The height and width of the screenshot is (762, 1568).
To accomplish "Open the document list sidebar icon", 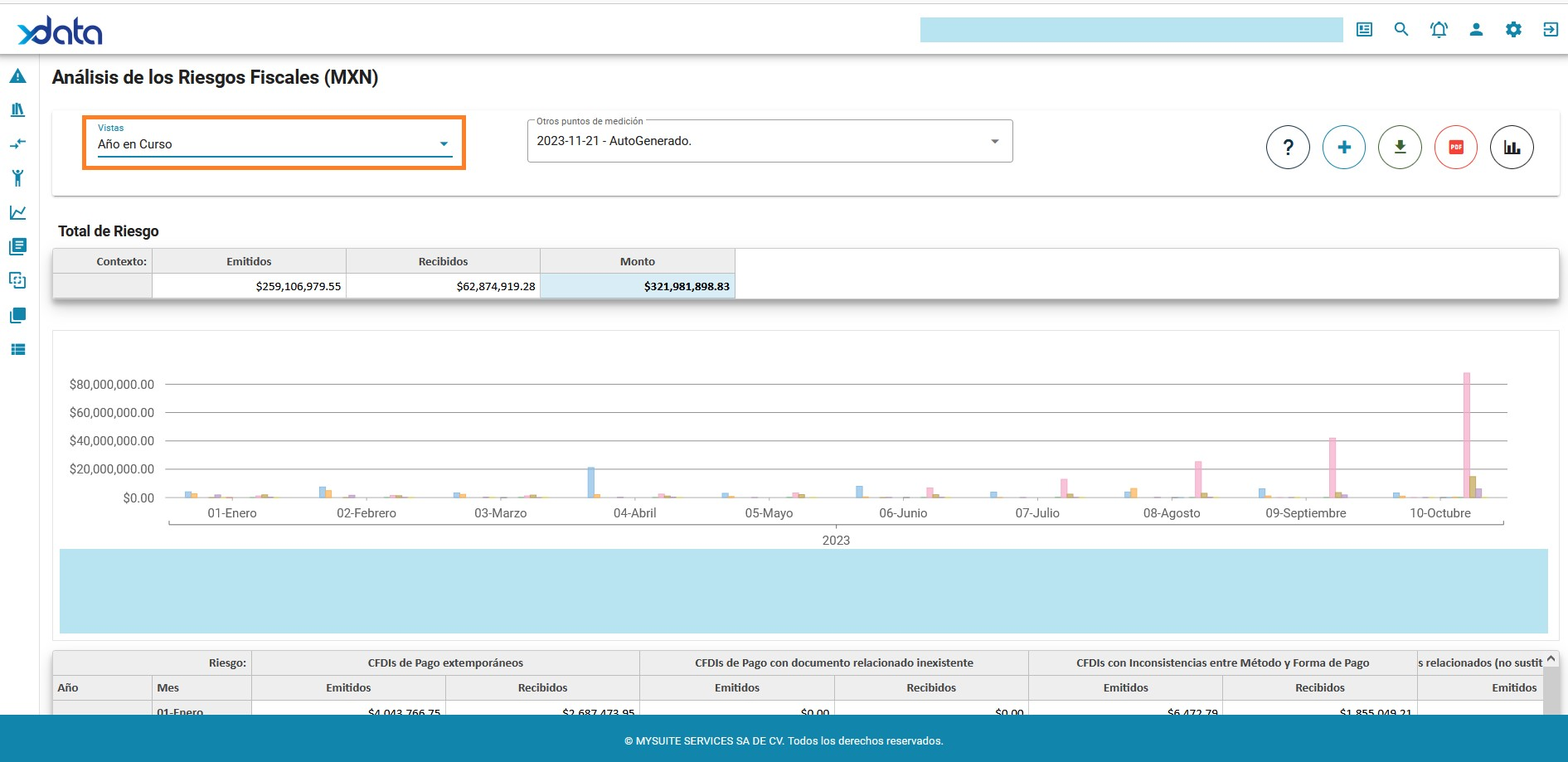I will coord(17,246).
